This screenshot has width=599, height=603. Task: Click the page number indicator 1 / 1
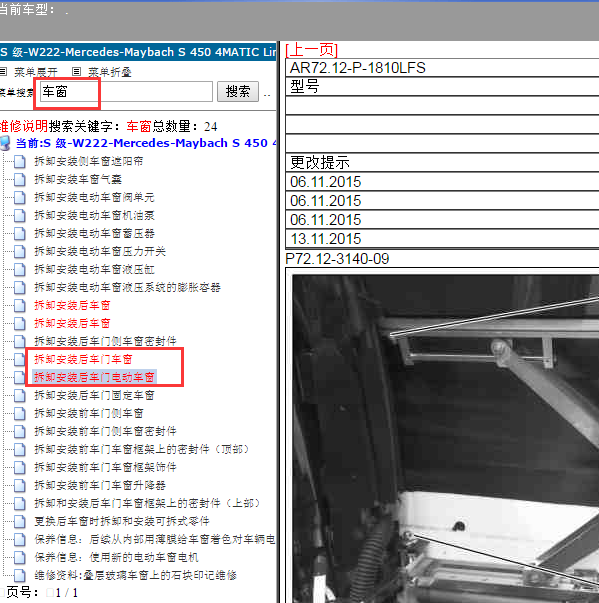click(67, 593)
